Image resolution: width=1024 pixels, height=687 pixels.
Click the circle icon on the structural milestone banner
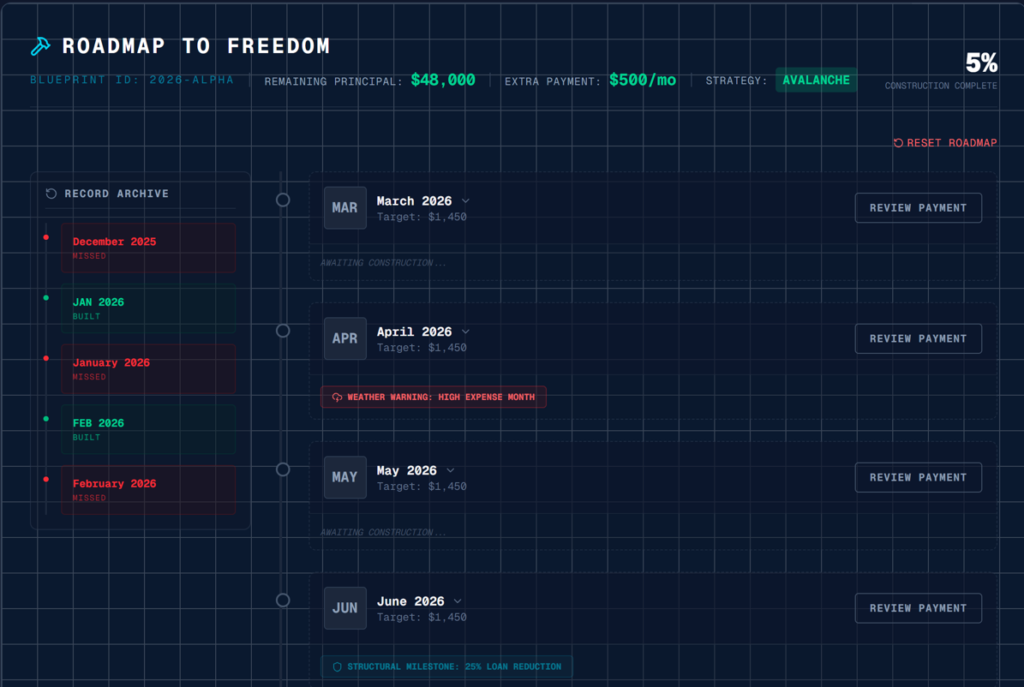(x=336, y=666)
